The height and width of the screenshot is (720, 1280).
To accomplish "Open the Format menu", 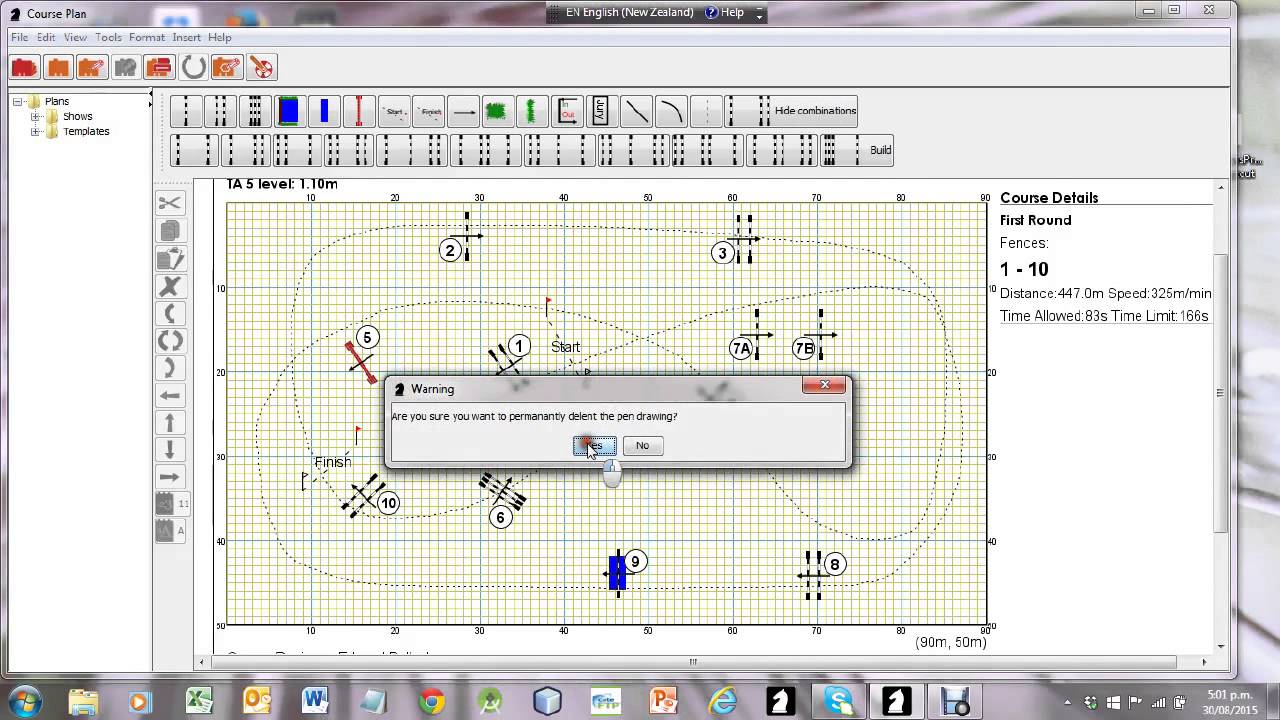I will pos(147,37).
